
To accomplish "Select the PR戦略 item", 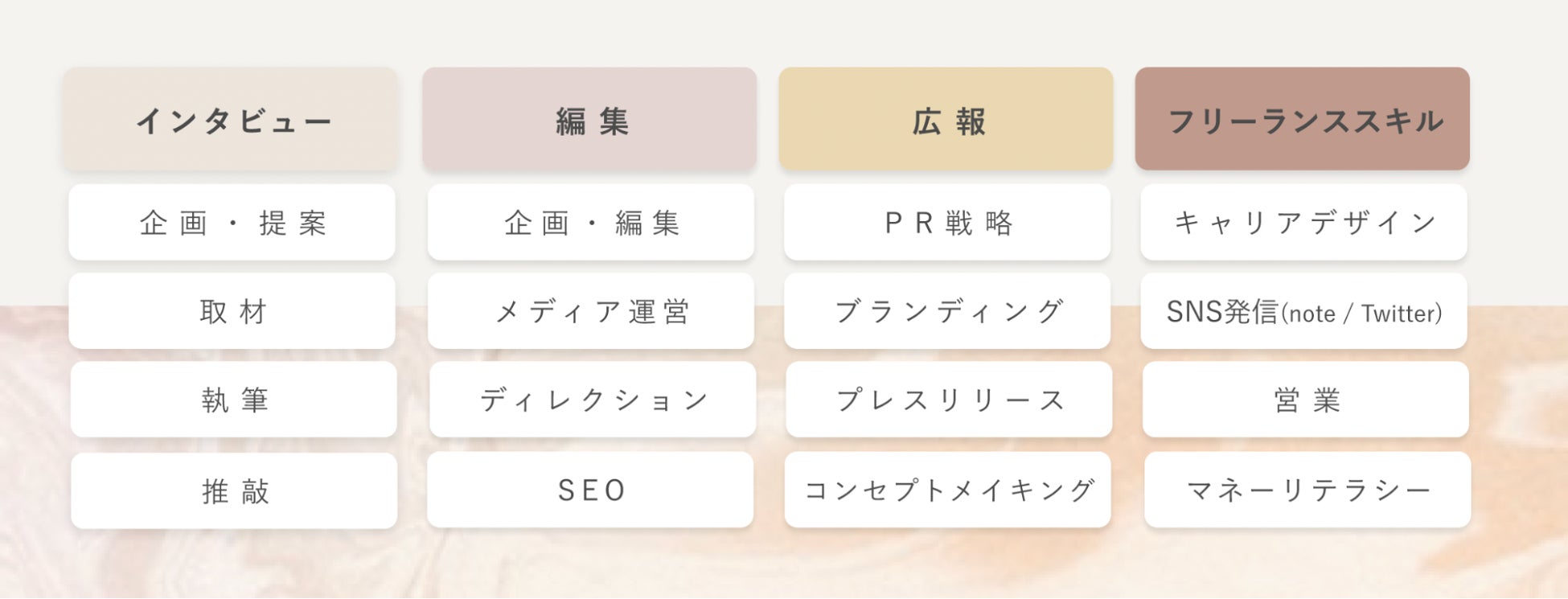I will (x=947, y=223).
